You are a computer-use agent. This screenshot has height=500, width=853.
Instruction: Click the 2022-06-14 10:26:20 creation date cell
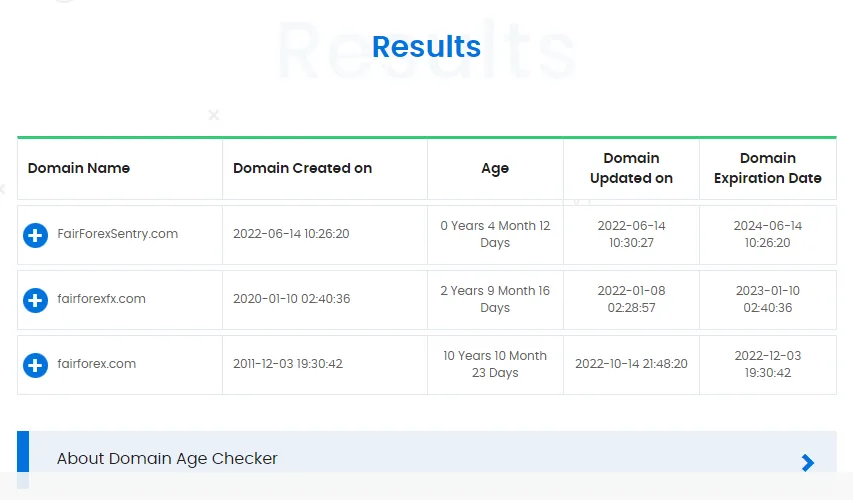[x=291, y=234]
